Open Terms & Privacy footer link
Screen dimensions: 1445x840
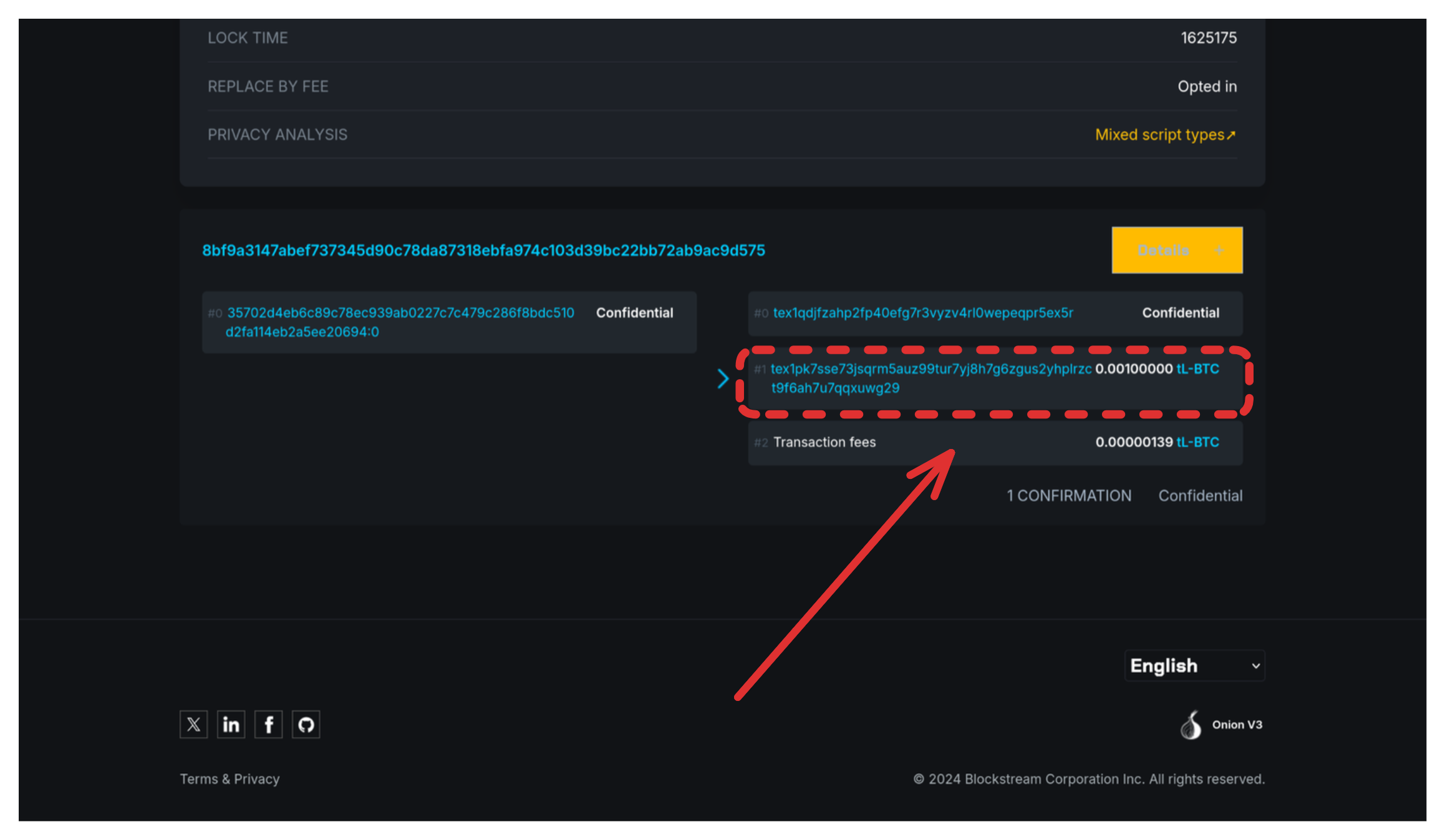tap(230, 779)
